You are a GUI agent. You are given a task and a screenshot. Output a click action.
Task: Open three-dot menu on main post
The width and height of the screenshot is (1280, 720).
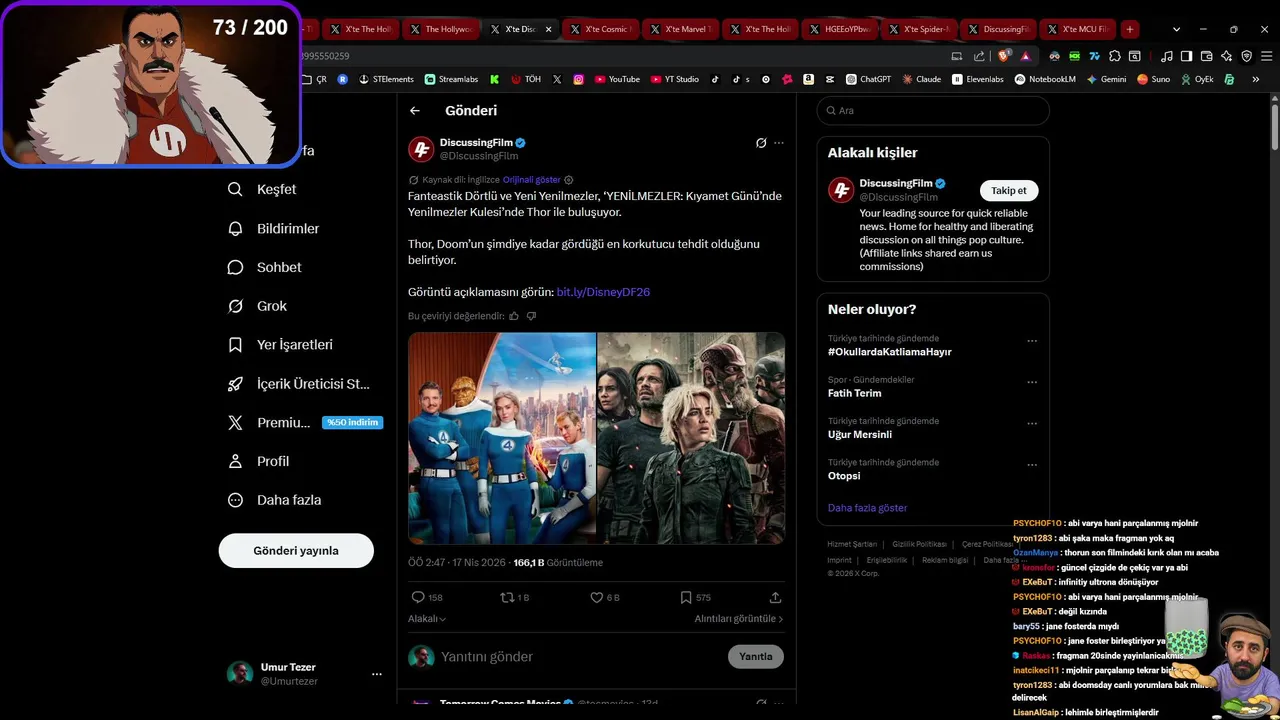779,143
